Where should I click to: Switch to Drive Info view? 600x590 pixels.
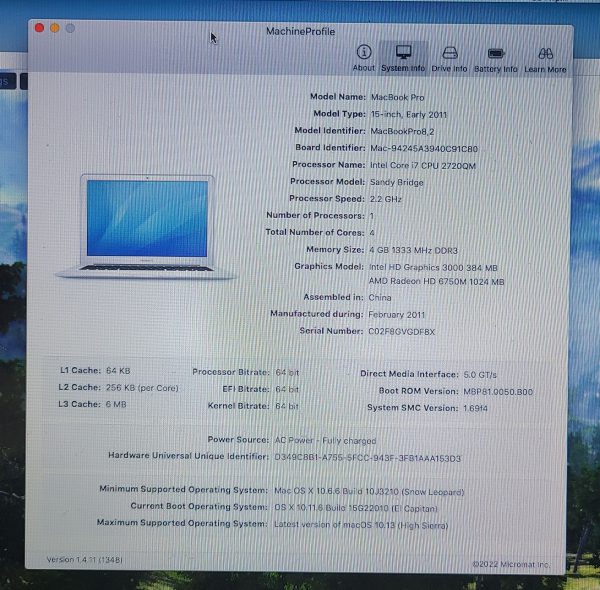point(449,58)
